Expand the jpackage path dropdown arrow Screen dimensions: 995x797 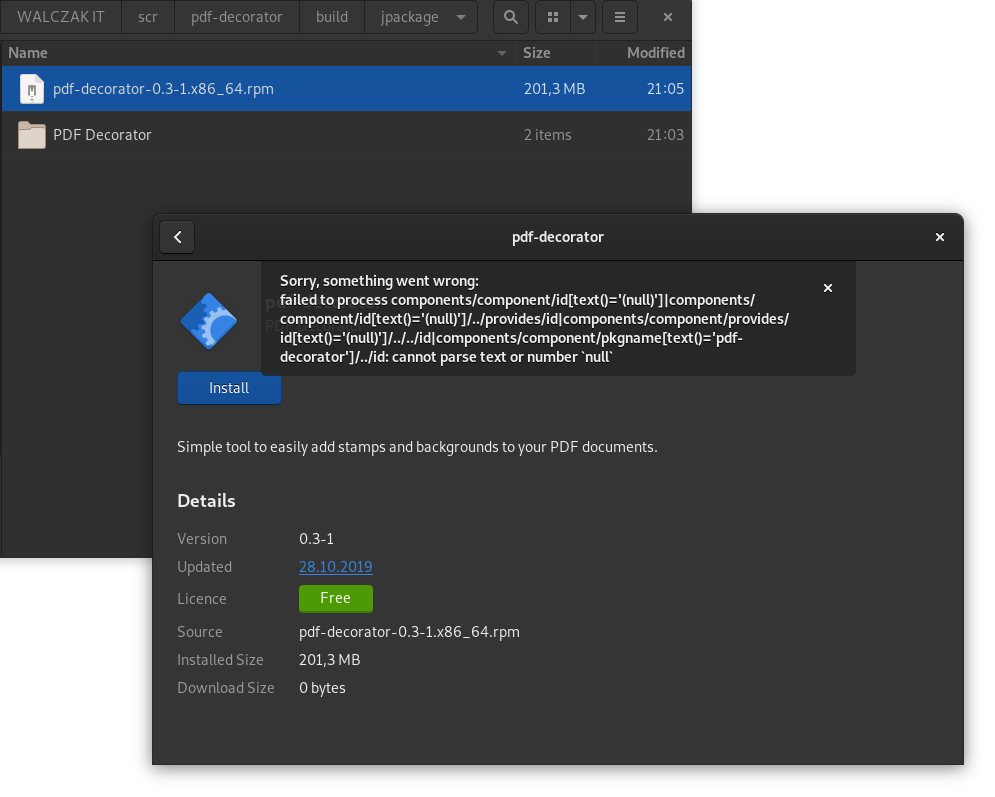pos(460,17)
